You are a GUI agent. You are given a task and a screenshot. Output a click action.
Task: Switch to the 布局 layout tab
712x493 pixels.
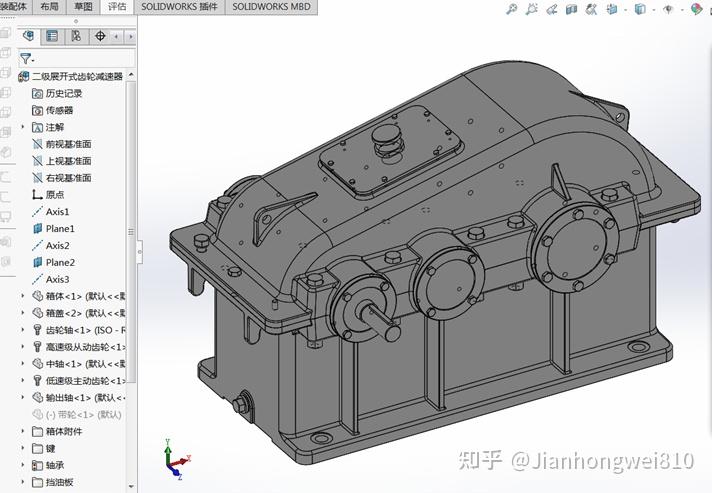point(49,6)
